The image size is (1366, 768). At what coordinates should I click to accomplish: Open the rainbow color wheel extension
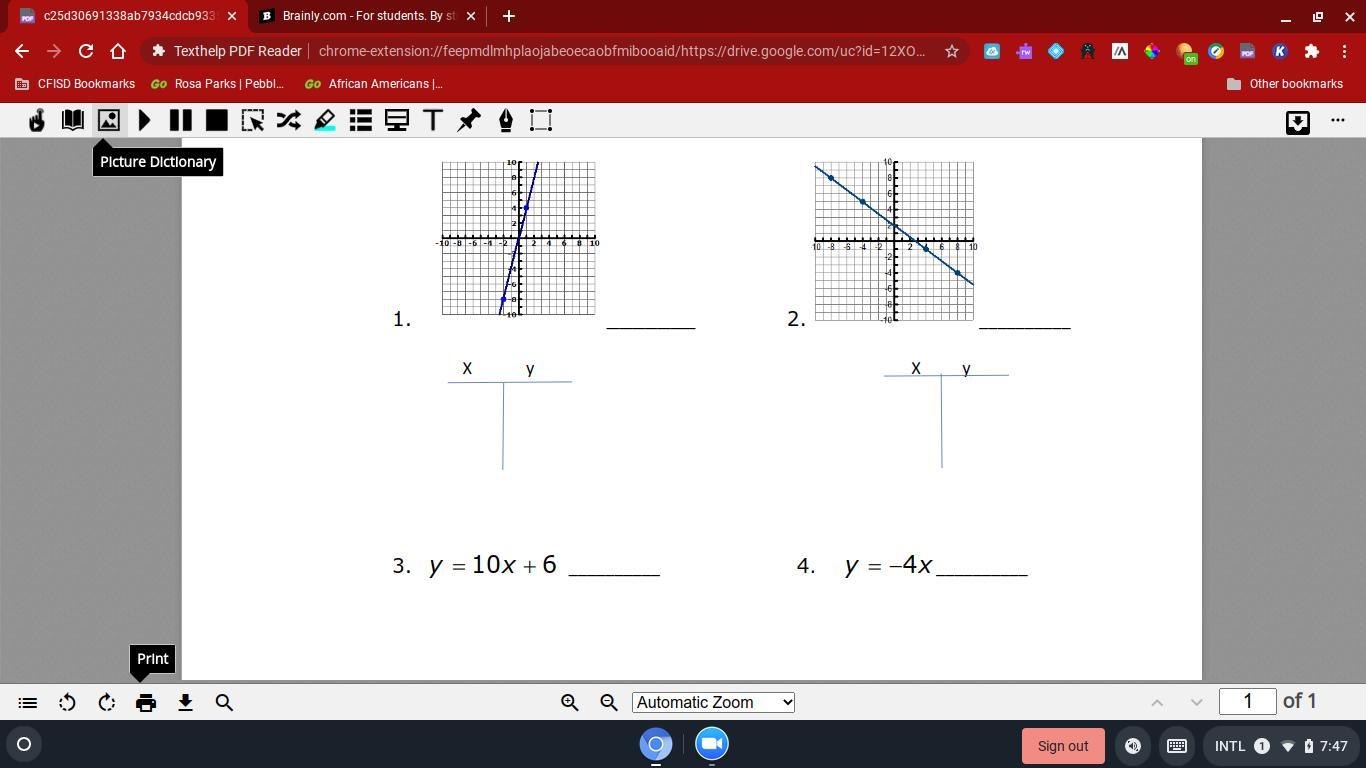click(x=1152, y=51)
